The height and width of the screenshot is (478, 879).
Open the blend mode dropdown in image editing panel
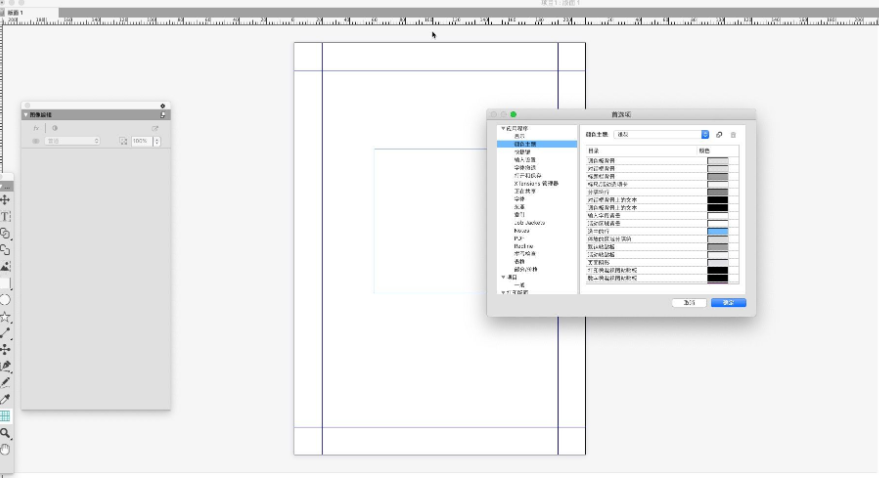coord(72,141)
